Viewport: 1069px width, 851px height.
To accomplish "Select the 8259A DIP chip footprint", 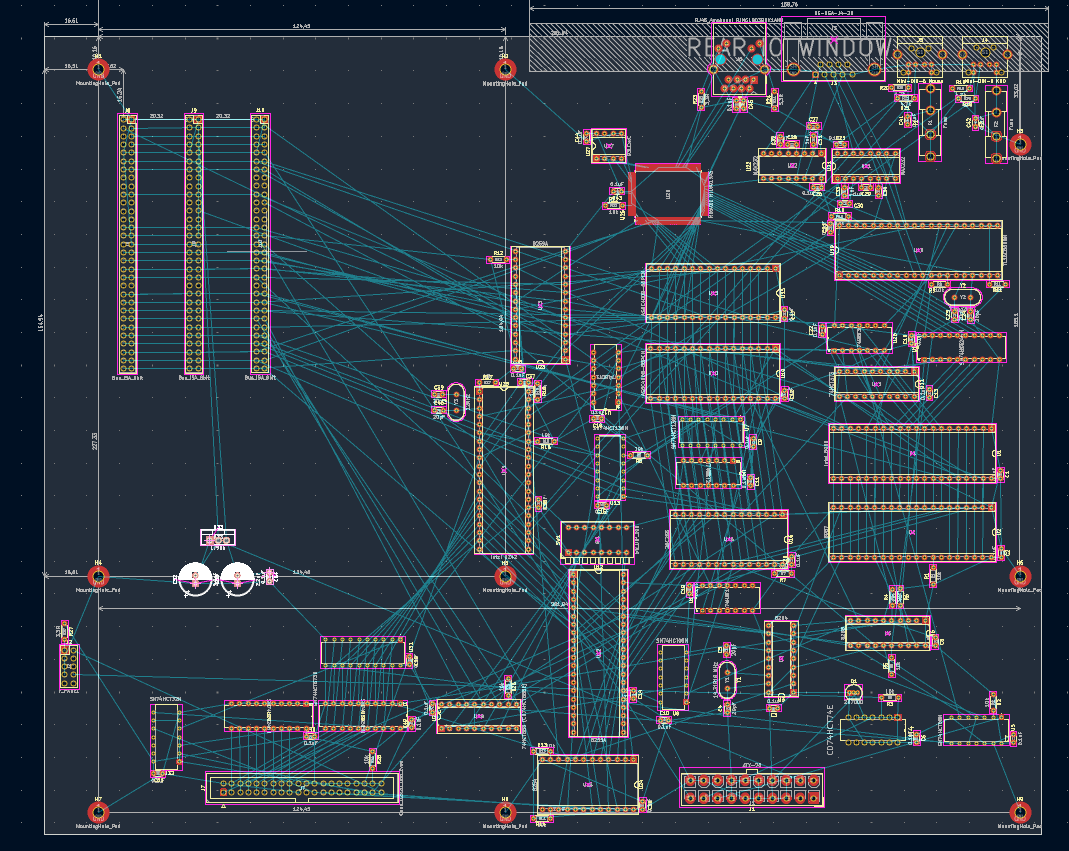I will 541,305.
